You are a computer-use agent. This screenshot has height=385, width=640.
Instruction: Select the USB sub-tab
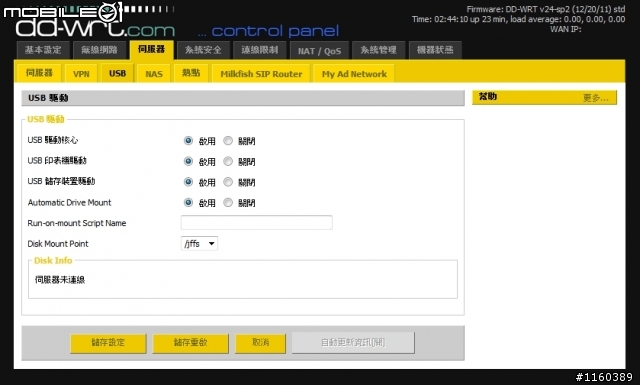pyautogui.click(x=117, y=73)
